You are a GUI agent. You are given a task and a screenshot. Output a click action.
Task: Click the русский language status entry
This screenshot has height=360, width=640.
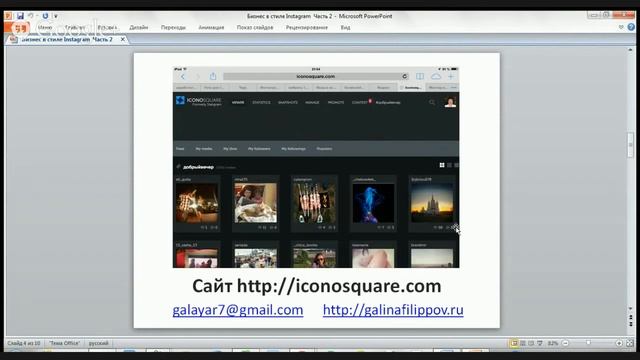tap(99, 343)
